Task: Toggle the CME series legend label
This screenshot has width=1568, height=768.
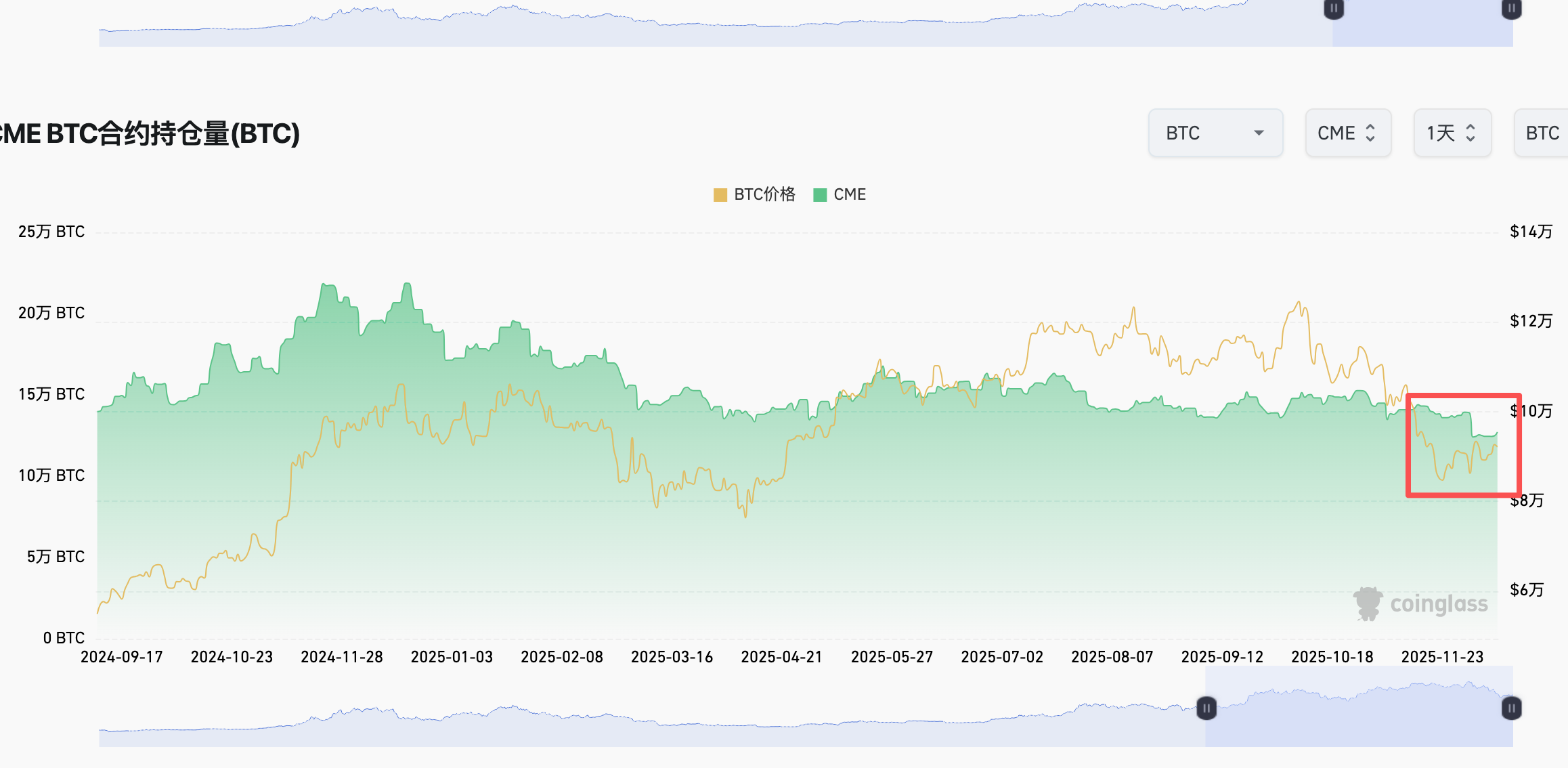Action: point(850,195)
